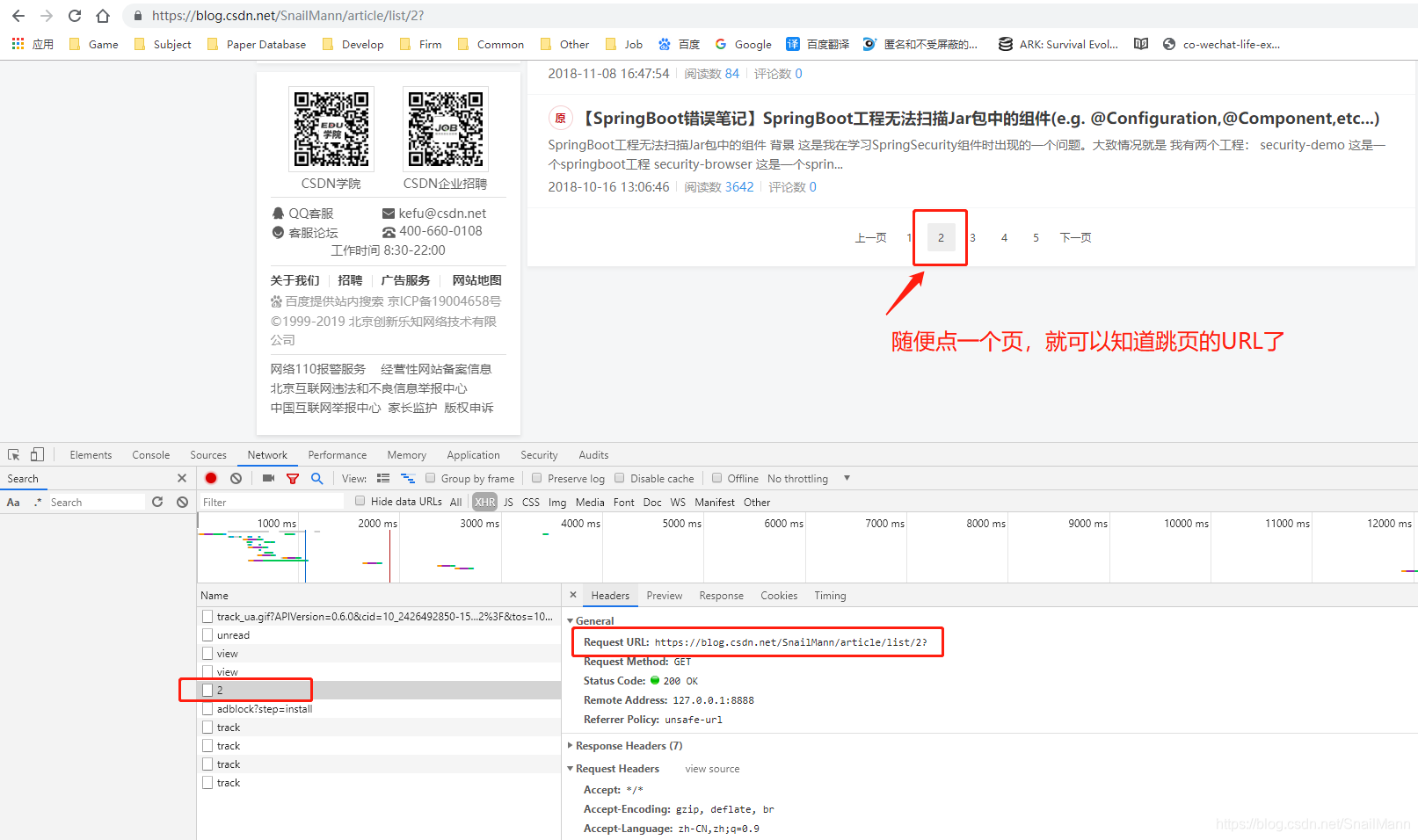The image size is (1418, 840).
Task: Select the Preview tab in request details
Action: pyautogui.click(x=665, y=595)
